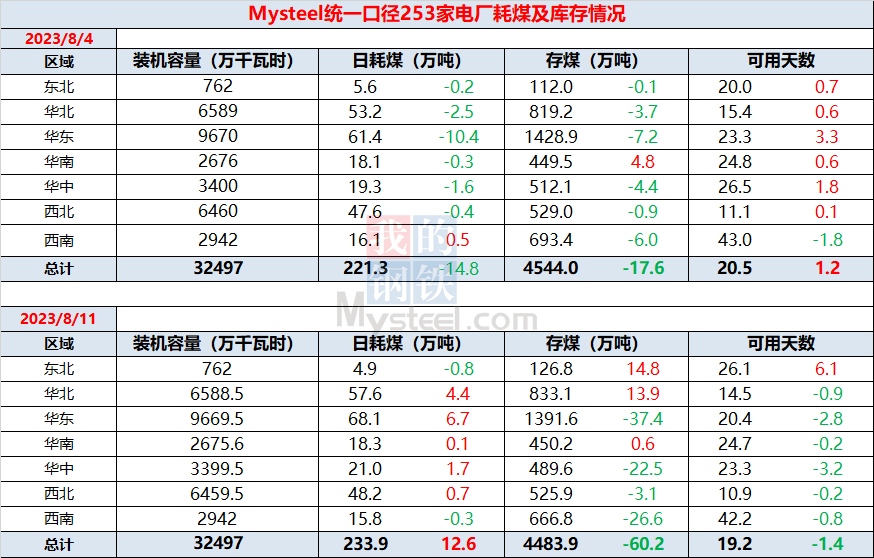Click the total daily consumption "233.9"

point(366,544)
